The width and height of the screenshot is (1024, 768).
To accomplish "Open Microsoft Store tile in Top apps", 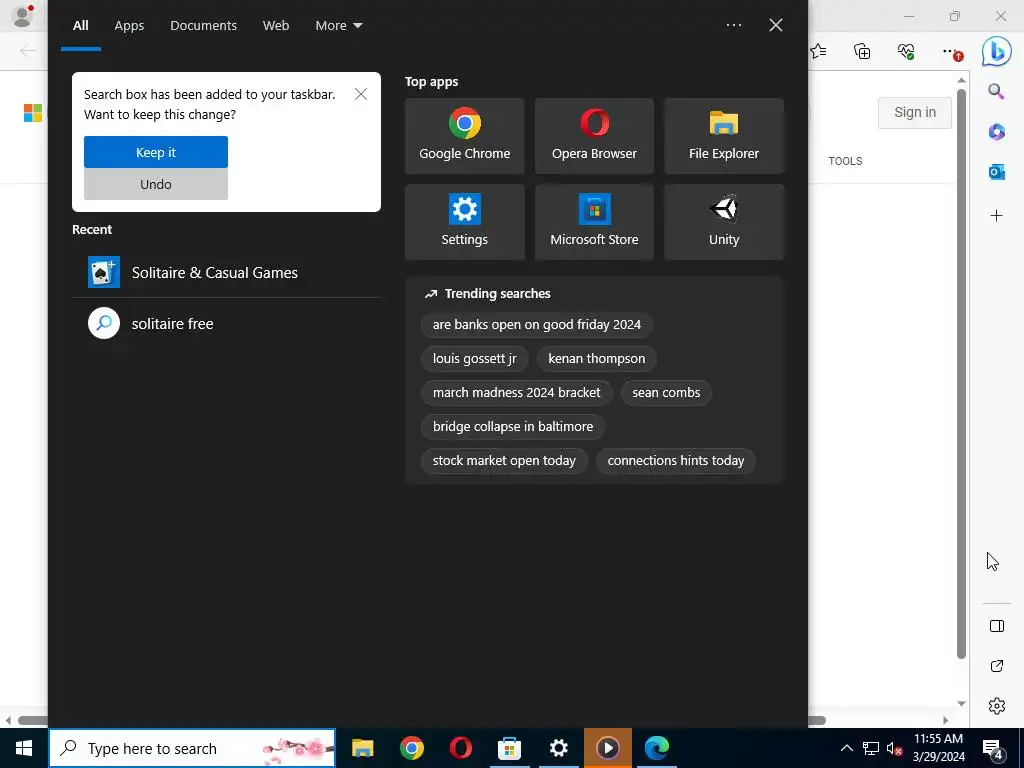I will point(594,222).
